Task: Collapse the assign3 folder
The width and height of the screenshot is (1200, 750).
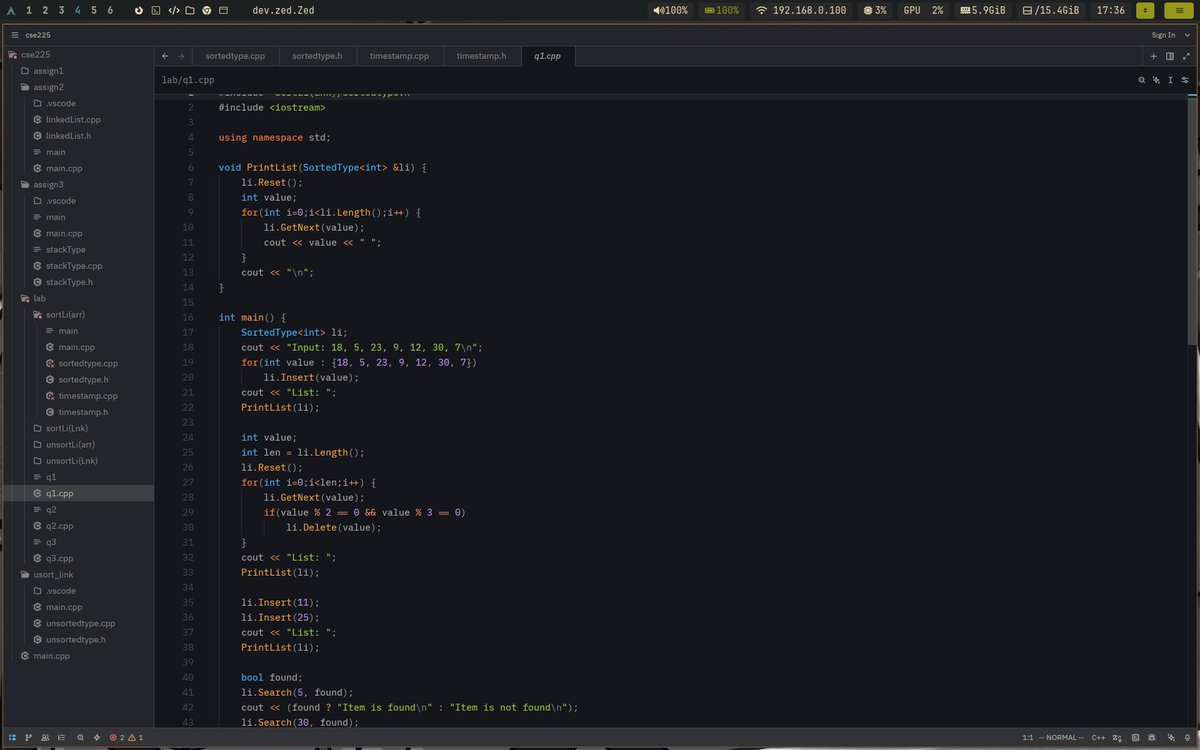Action: (77, 185)
